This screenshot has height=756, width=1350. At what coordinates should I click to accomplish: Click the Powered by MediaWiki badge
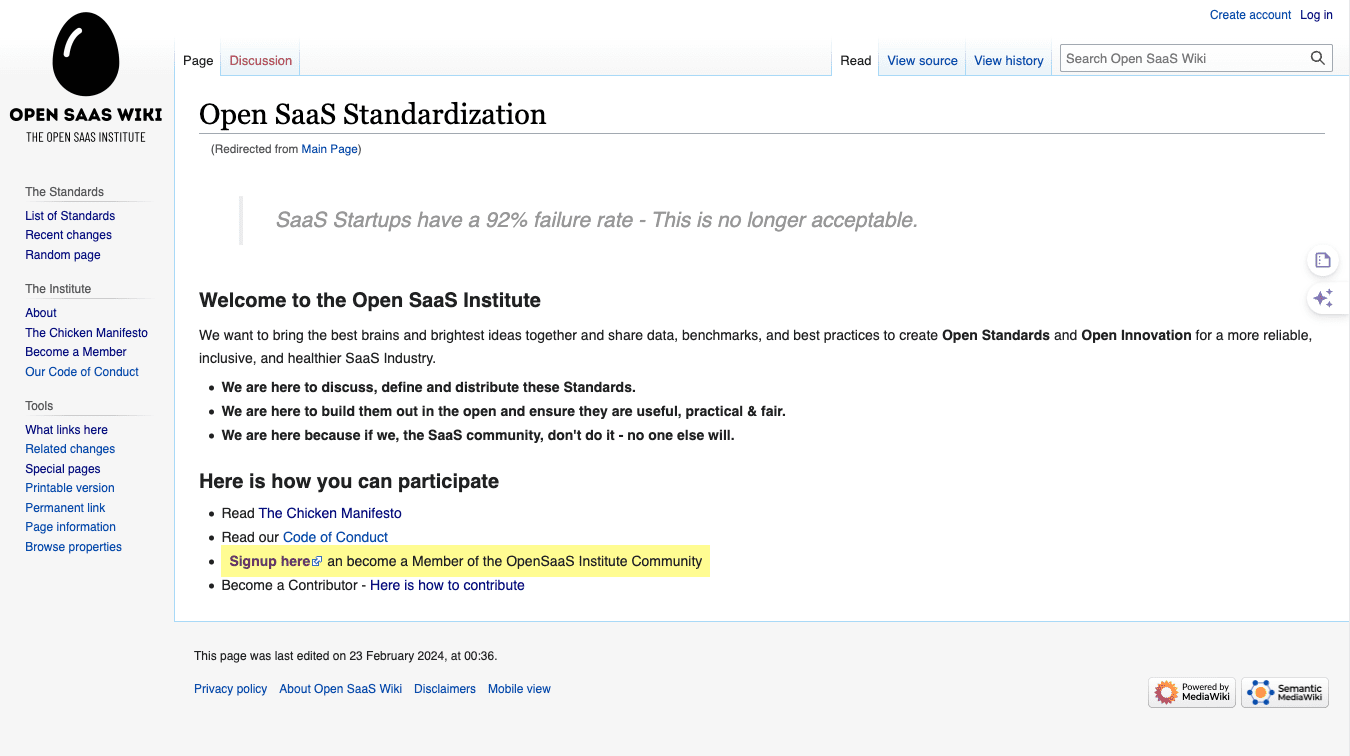1192,692
